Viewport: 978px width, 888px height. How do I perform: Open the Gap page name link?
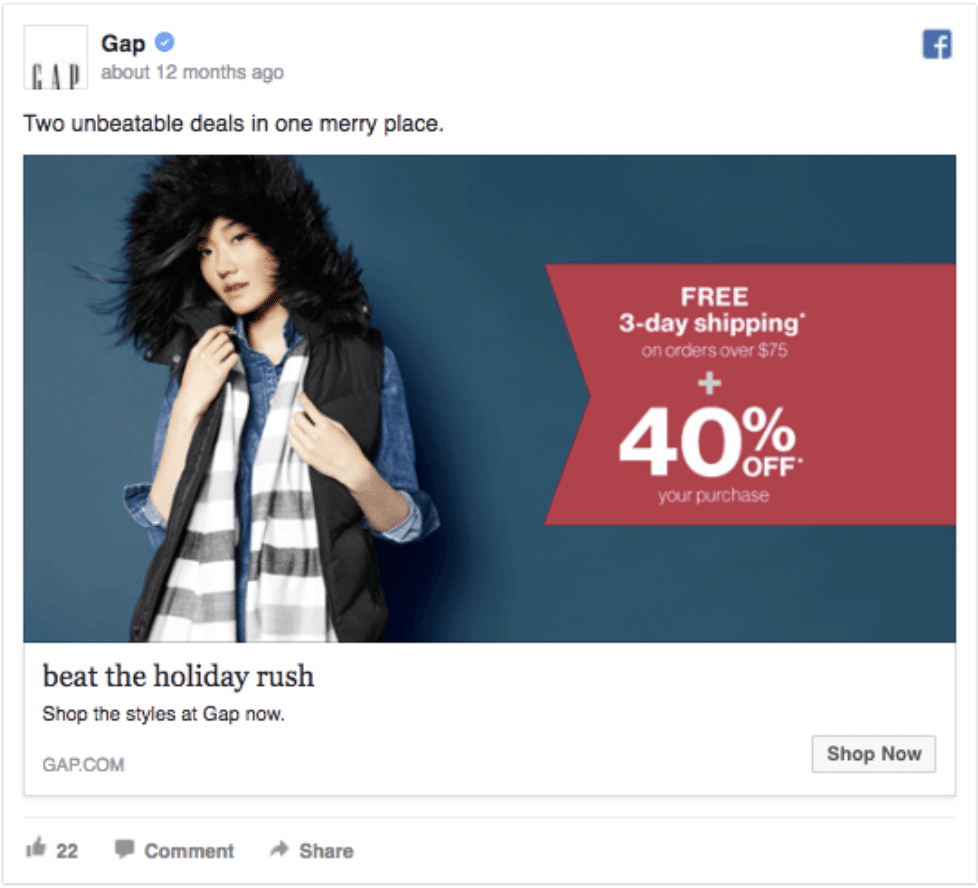[123, 44]
